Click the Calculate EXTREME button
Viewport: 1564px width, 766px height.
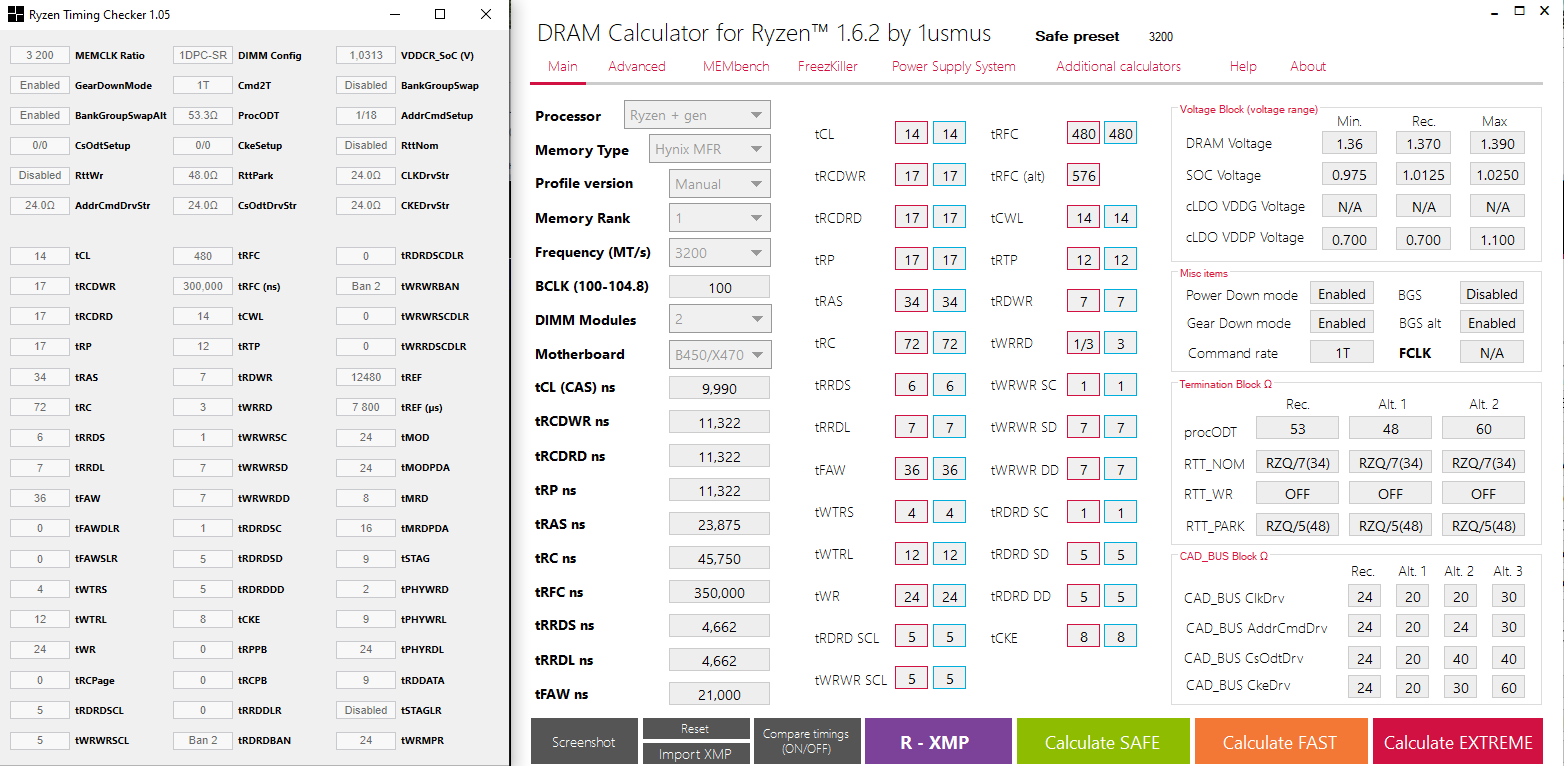click(1458, 742)
